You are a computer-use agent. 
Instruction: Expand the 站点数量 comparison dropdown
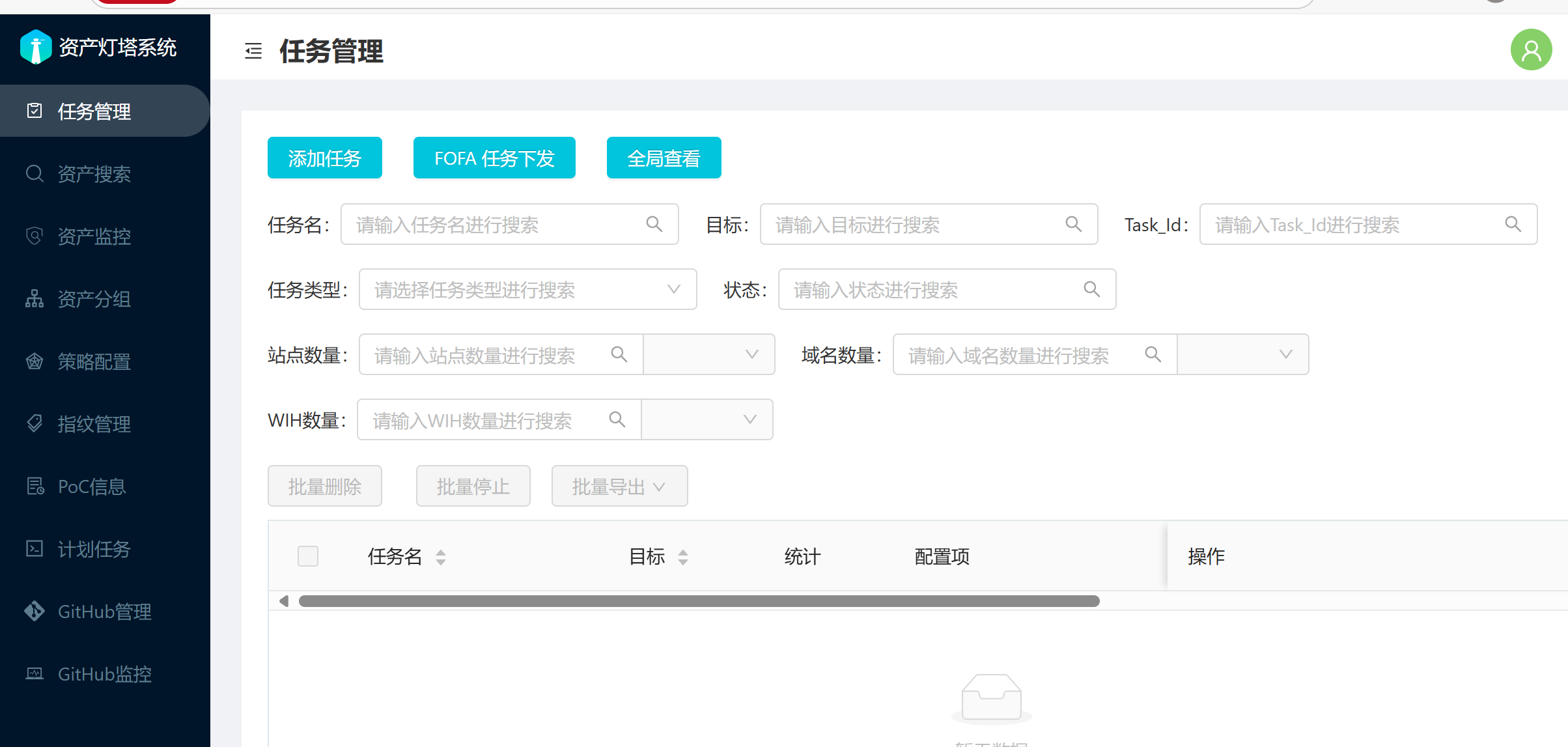pyautogui.click(x=709, y=354)
